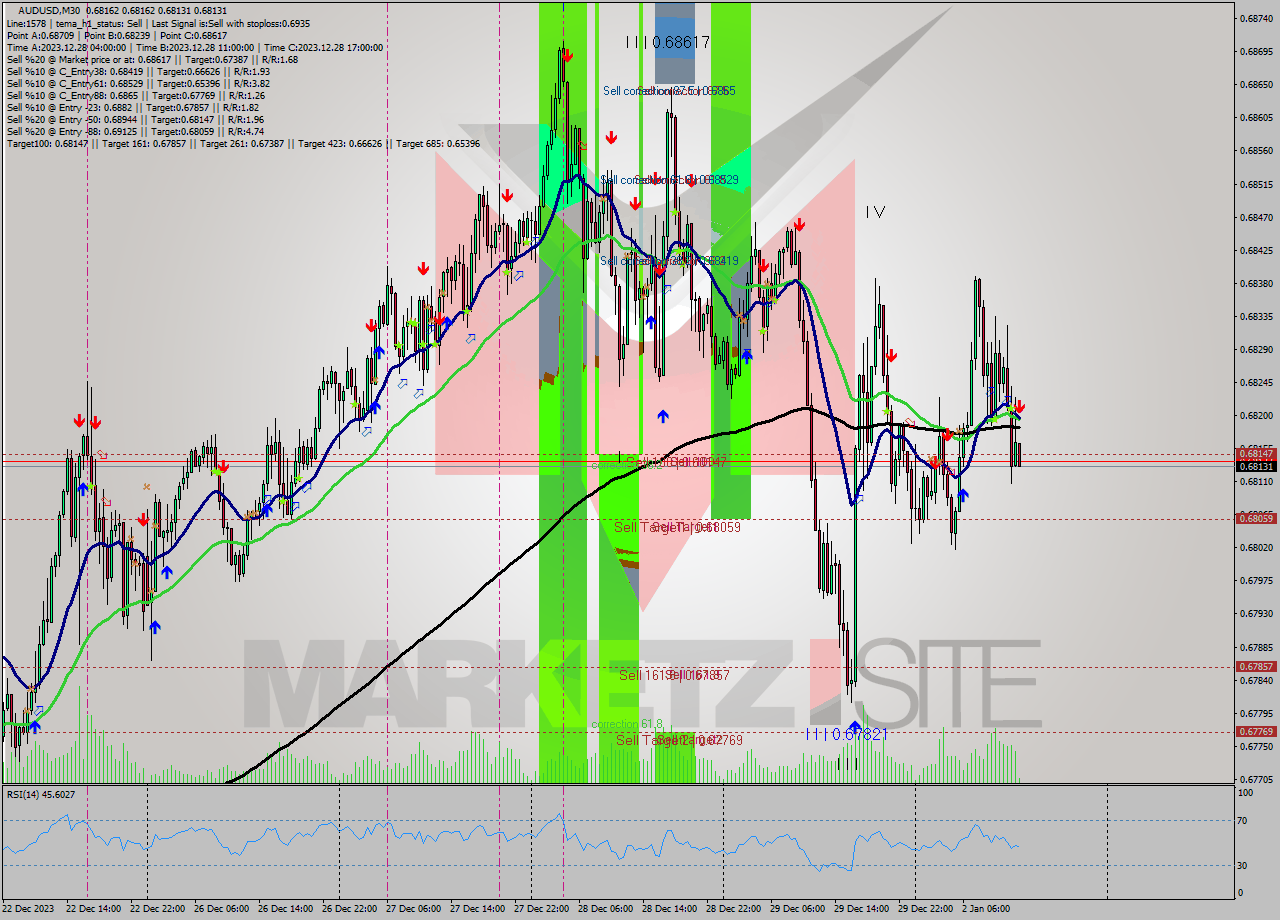
Task: Click the 0.68605 price axis label
Action: point(1256,117)
